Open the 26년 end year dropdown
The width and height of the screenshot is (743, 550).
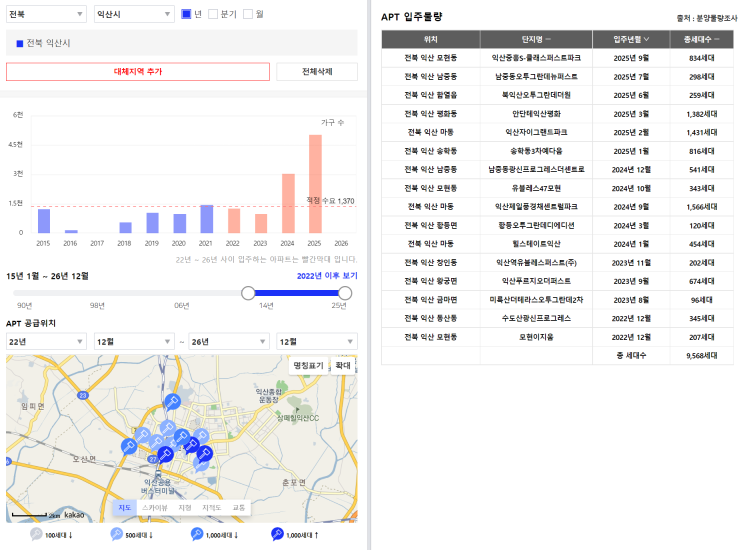(229, 342)
